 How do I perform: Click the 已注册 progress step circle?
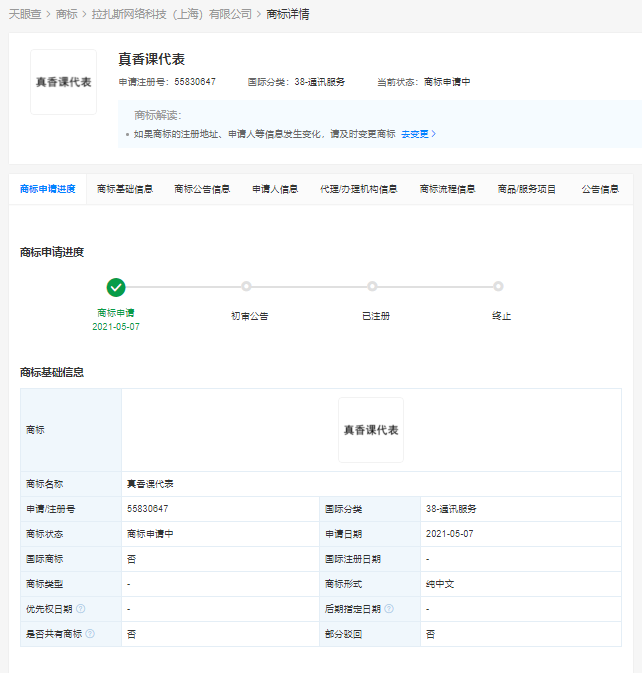click(372, 287)
